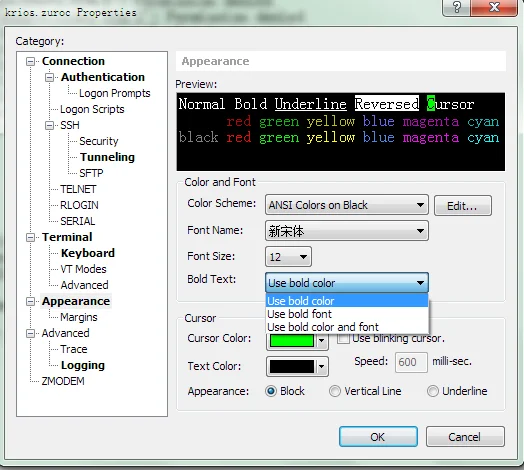This screenshot has width=524, height=470.
Task: Select ZMODEM in the category tree
Action: click(x=63, y=381)
